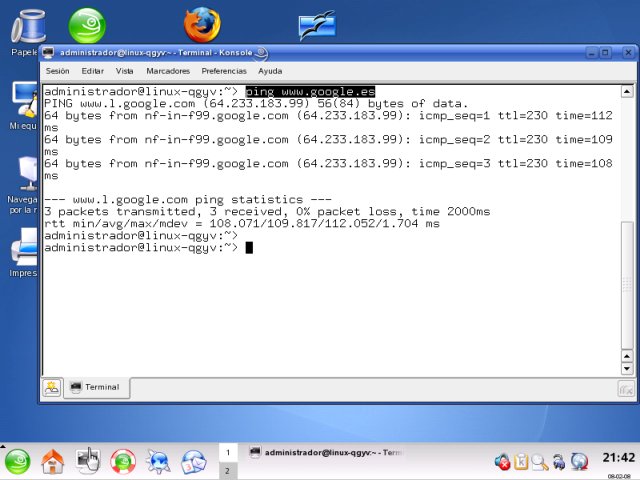
Task: Click the 3 packets transmitted line
Action: 267,211
